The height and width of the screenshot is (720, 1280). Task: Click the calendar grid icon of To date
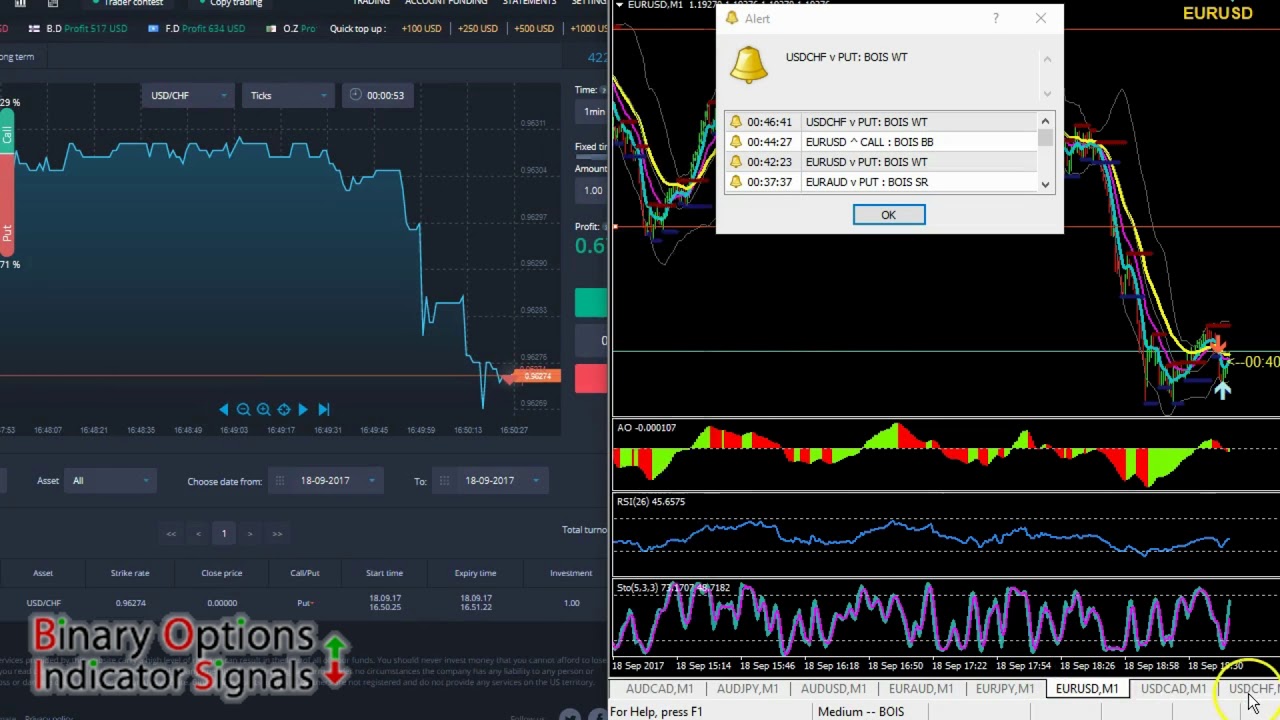click(444, 481)
